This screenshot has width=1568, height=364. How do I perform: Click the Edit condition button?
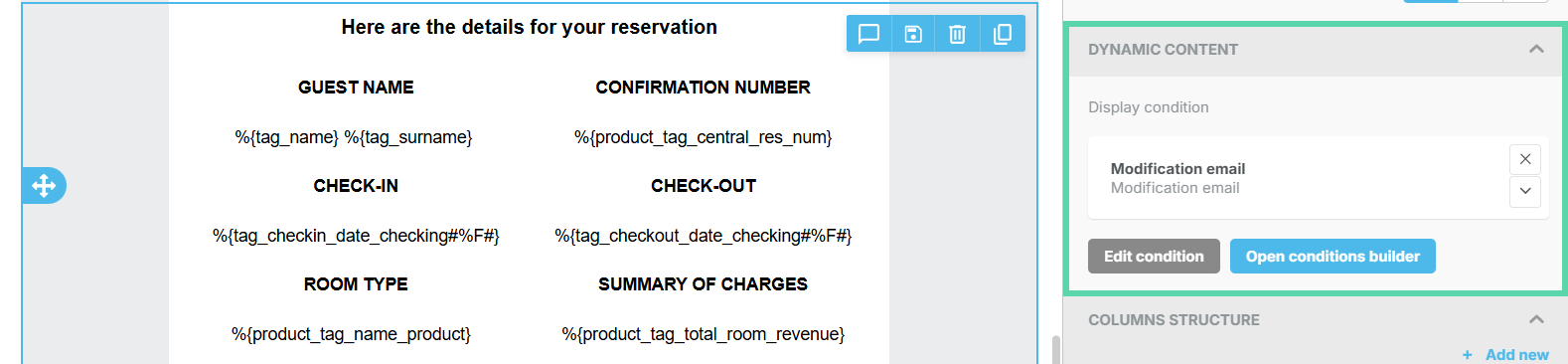coord(1154,257)
